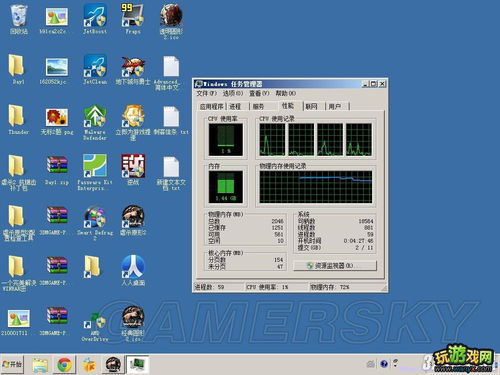
Task: Switch to the 联网 (Networking) tab
Action: (x=311, y=106)
